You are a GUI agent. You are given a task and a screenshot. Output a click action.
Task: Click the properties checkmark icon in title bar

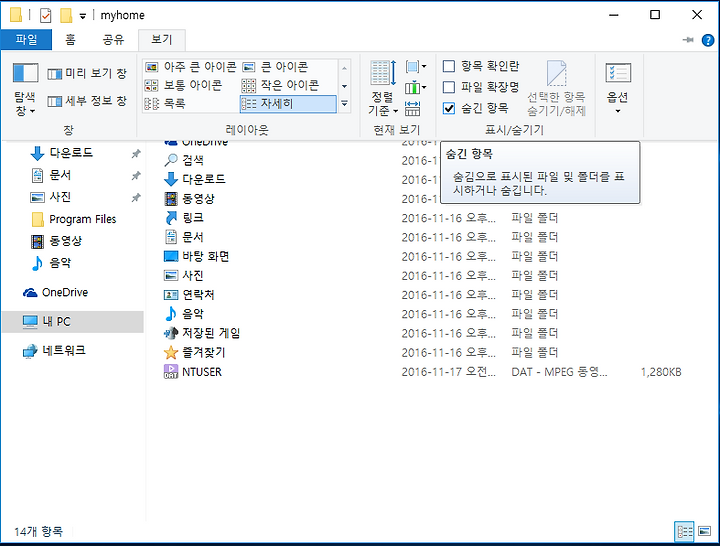pos(45,16)
